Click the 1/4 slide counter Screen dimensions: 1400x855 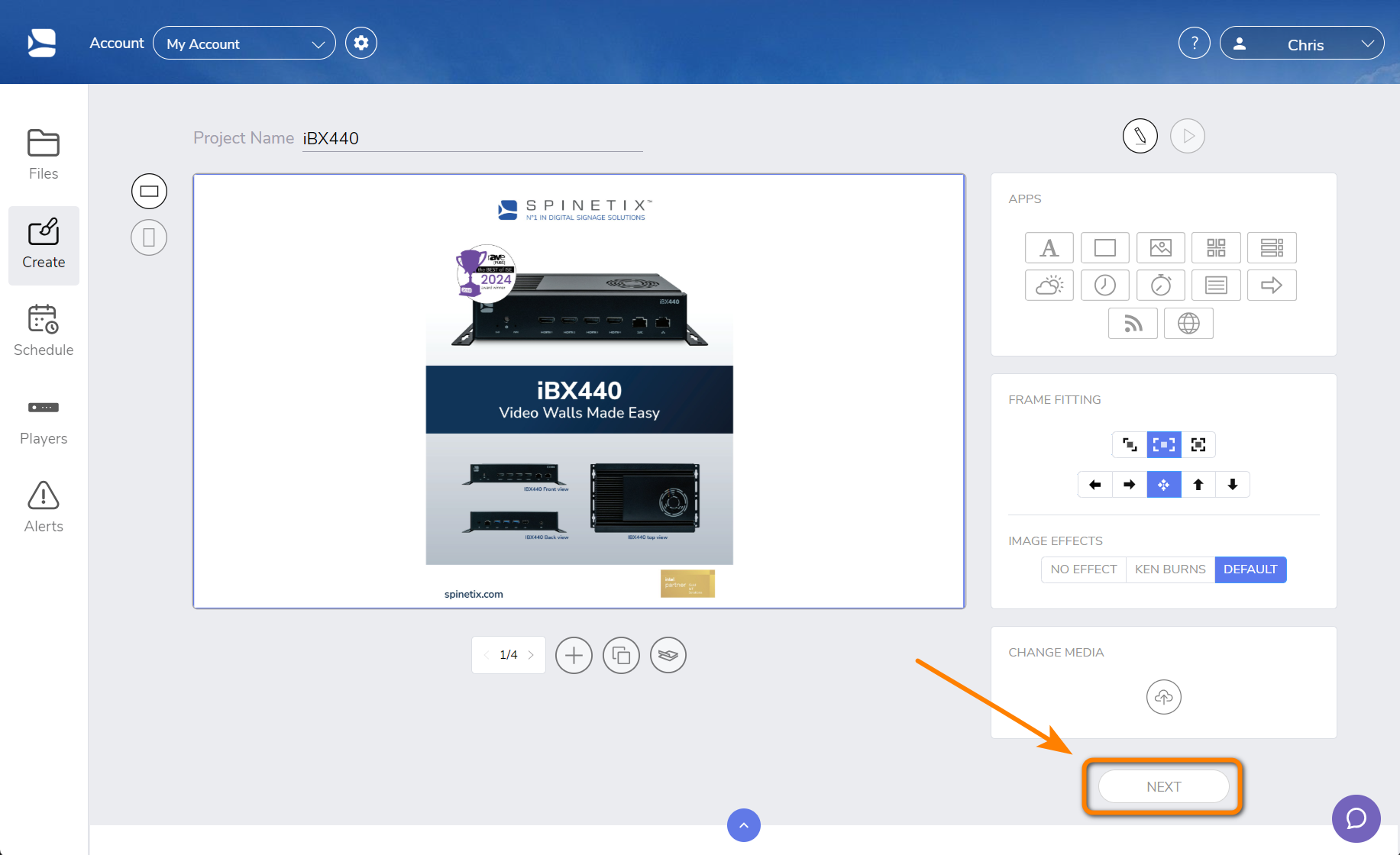[x=509, y=655]
